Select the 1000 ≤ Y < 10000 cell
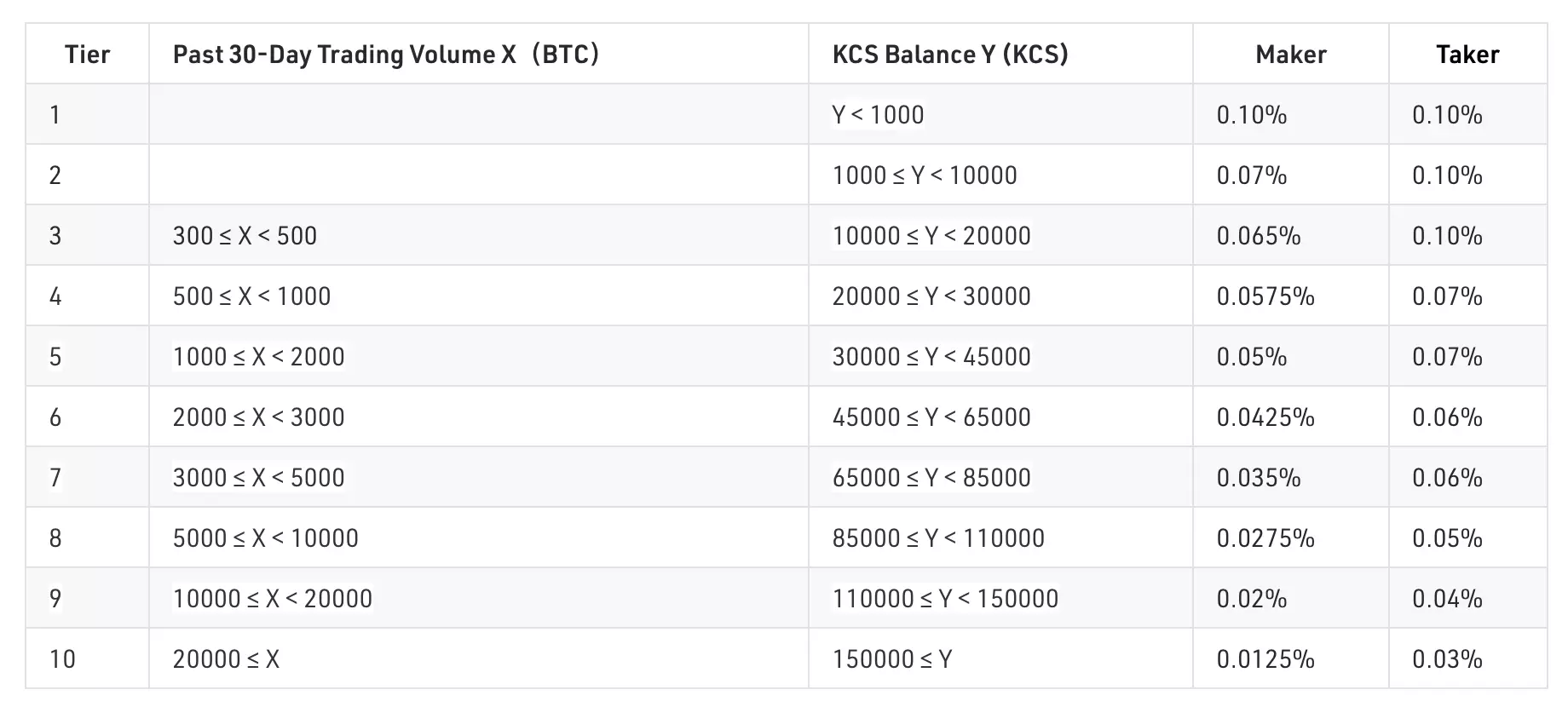The width and height of the screenshot is (1568, 707). [x=925, y=175]
